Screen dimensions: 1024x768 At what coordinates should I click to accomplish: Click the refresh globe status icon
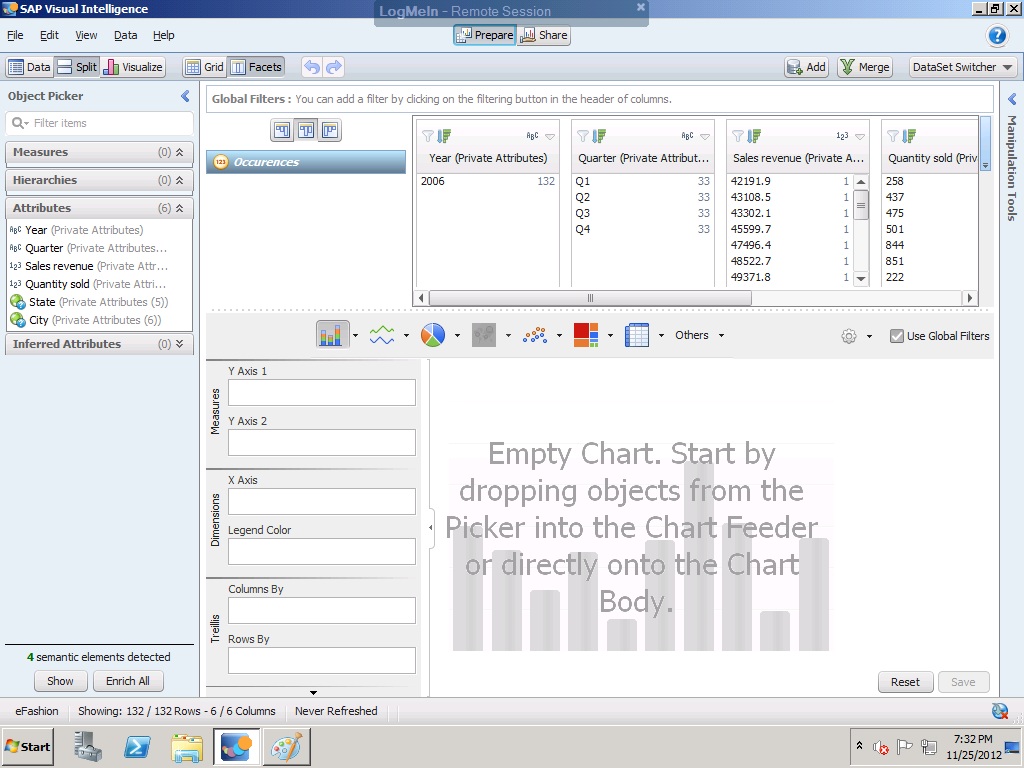tap(1000, 711)
